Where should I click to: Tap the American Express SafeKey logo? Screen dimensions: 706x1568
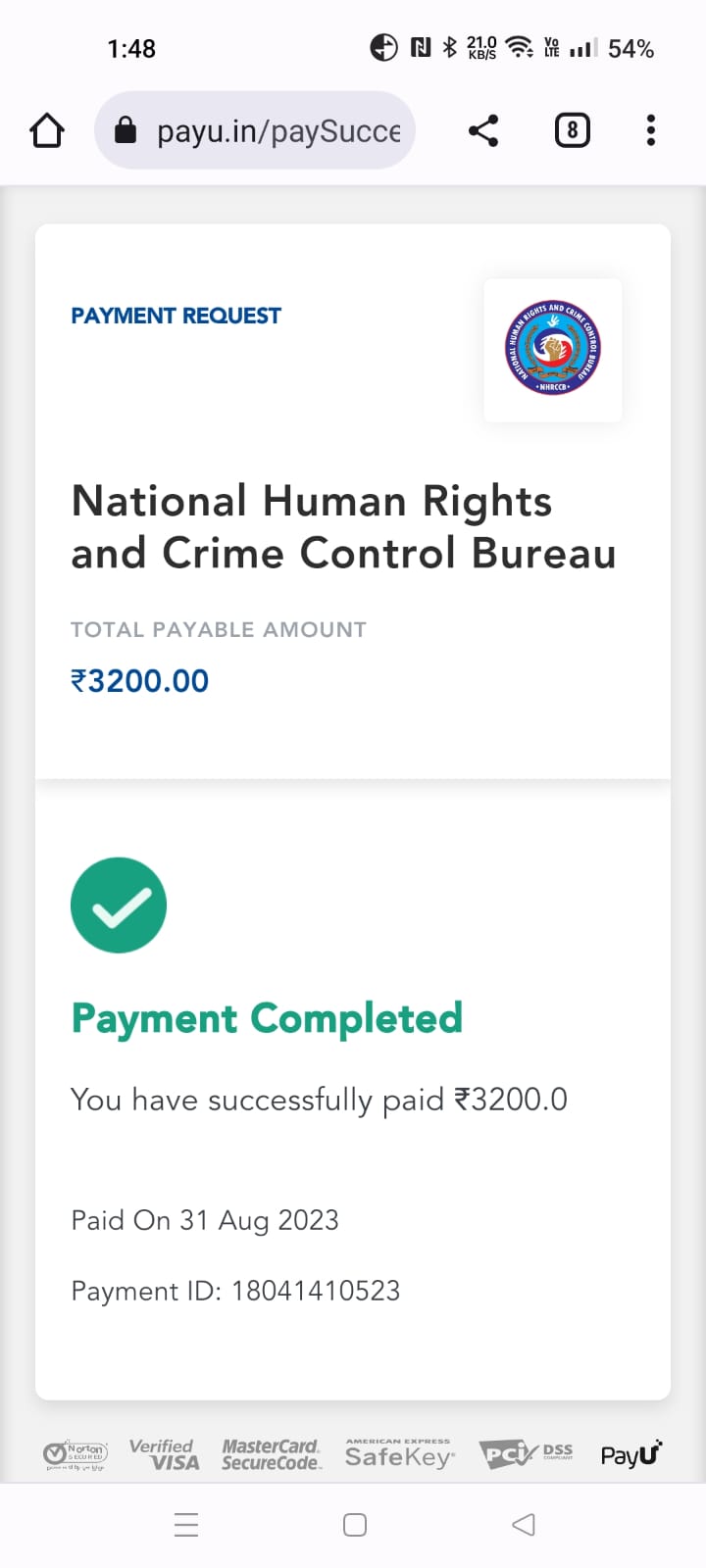(398, 1454)
